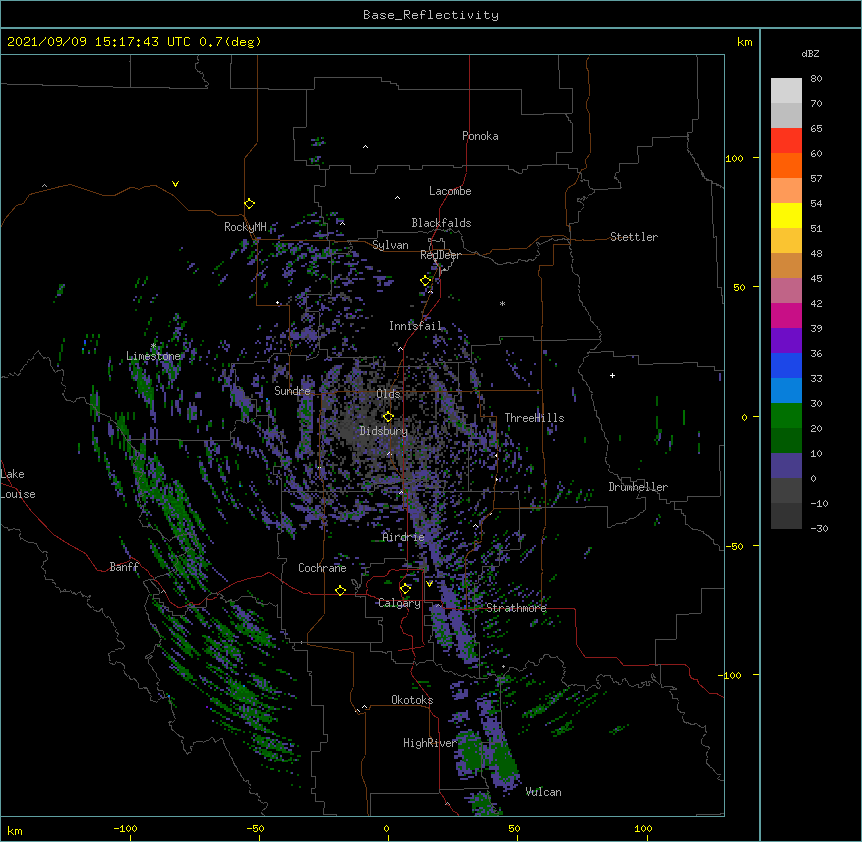862x842 pixels.
Task: Click the -50 tick label on vertical axis
Action: 734,546
